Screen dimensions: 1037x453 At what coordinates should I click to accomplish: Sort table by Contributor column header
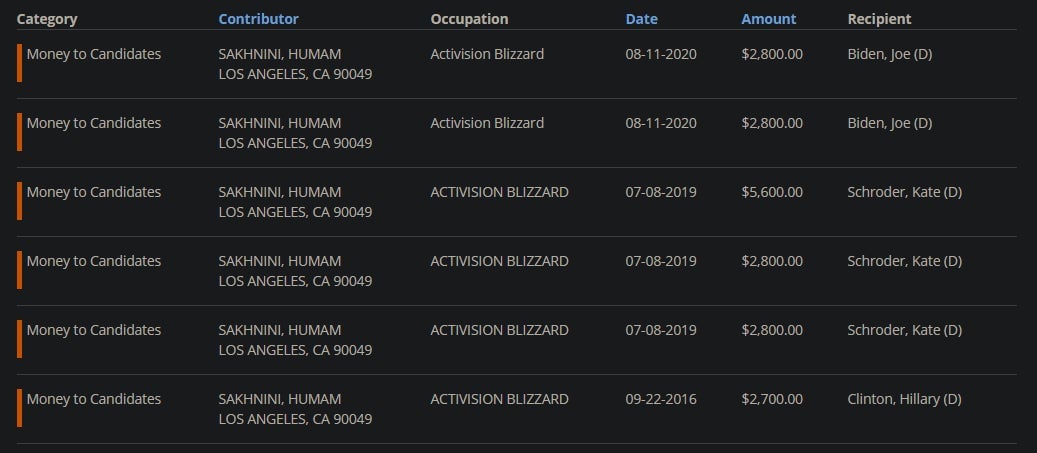coord(258,19)
